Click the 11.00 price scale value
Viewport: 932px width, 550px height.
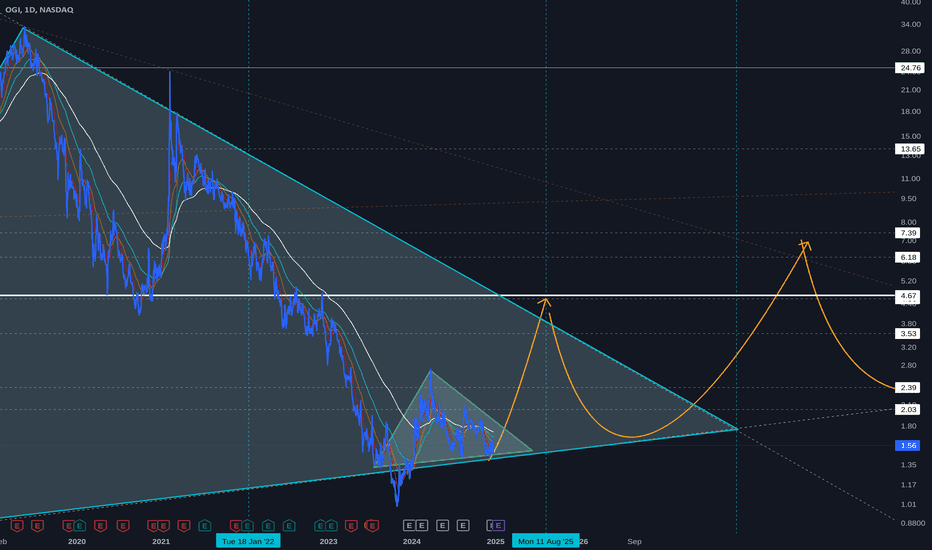(x=910, y=178)
